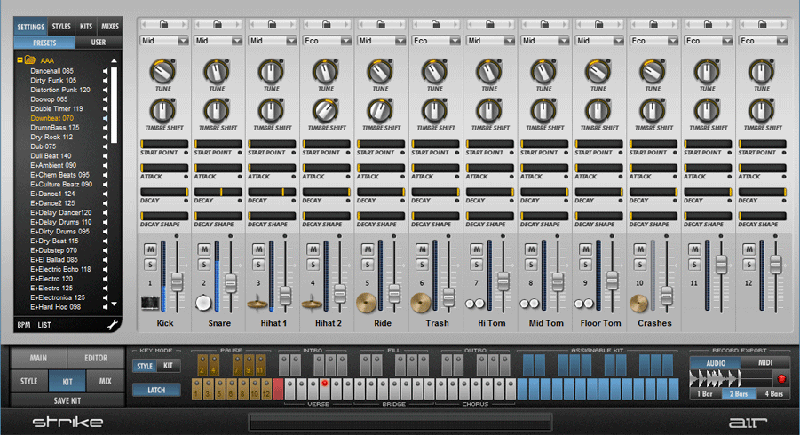
Task: Mute the Hi Tom channel
Action: pos(477,249)
